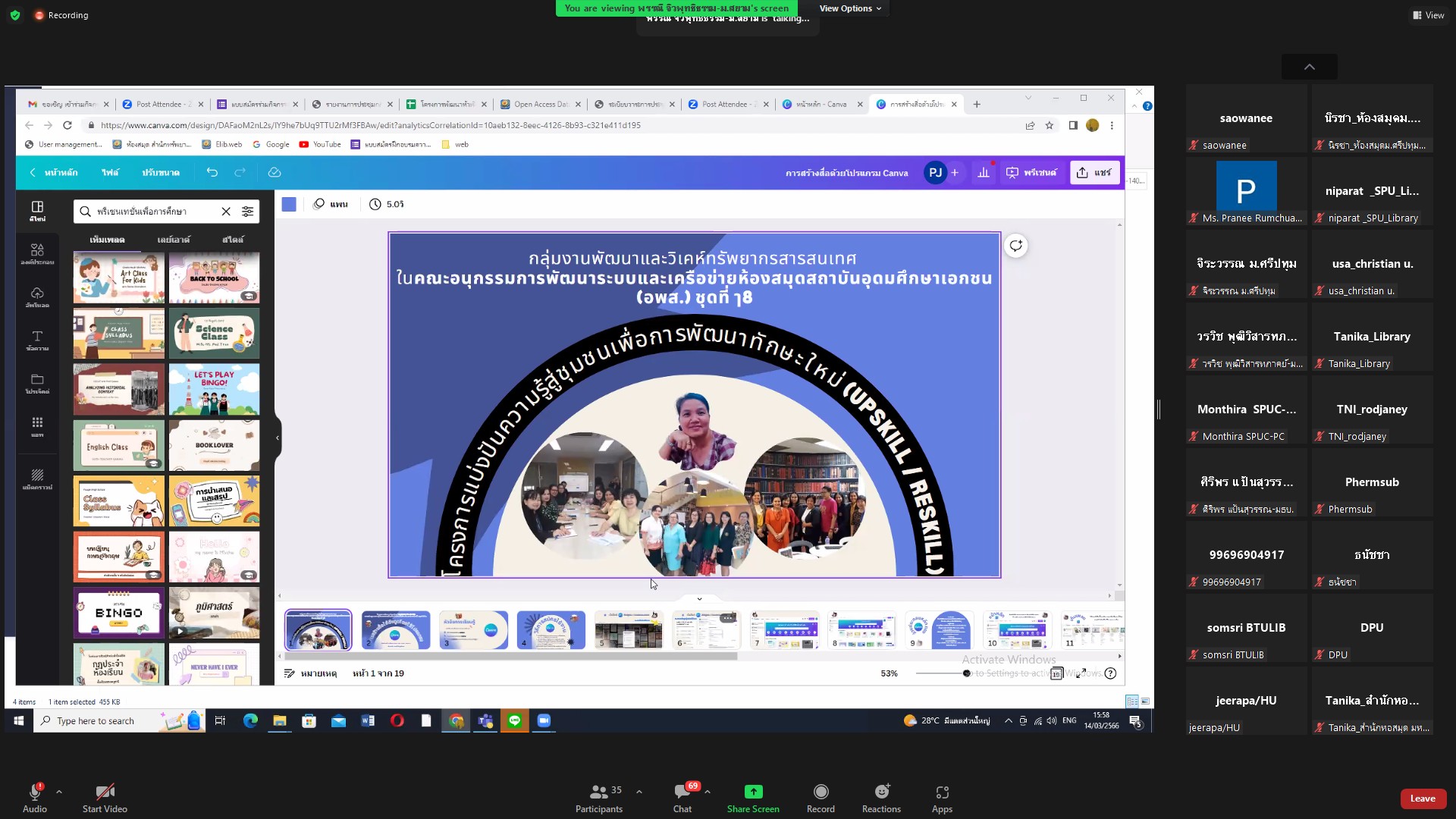Click the blue background color swatch
Viewport: 1456px width, 819px height.
289,204
